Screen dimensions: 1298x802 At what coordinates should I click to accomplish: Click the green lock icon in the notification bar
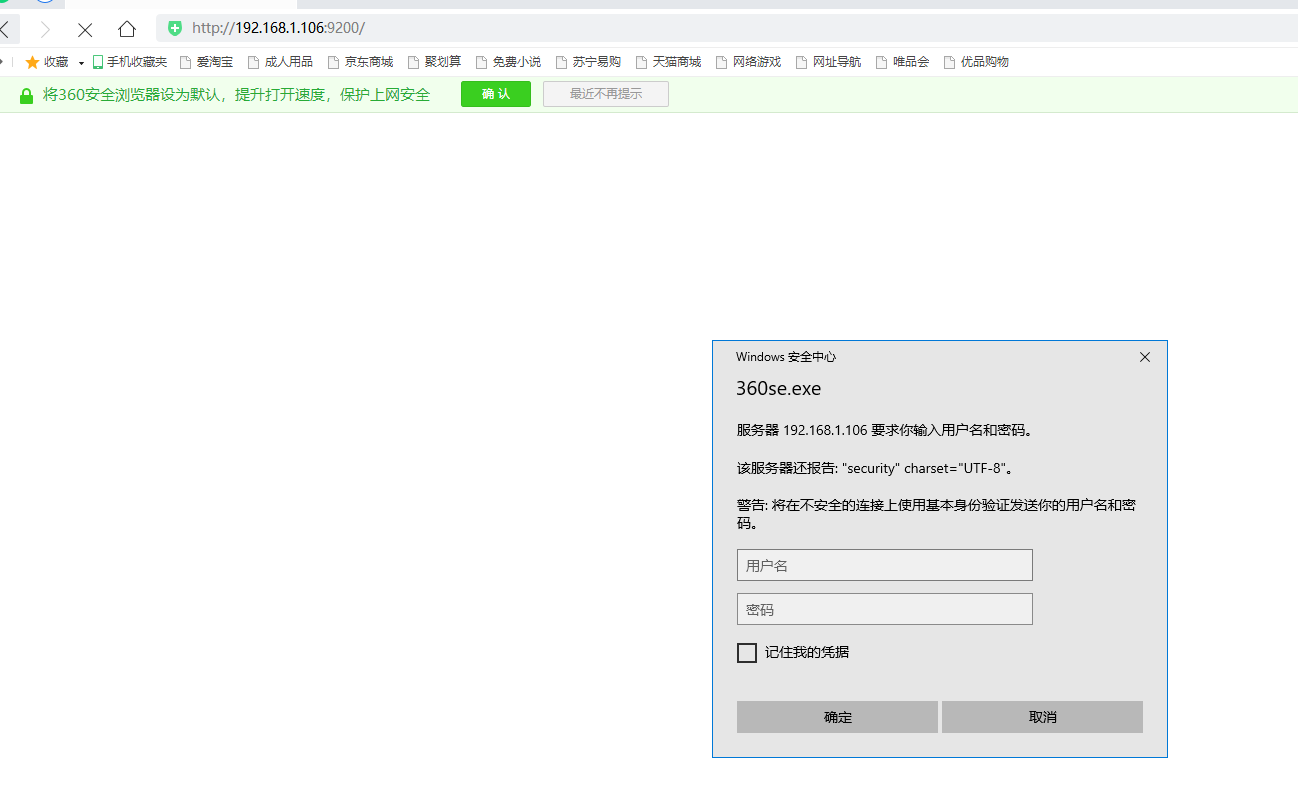coord(25,93)
